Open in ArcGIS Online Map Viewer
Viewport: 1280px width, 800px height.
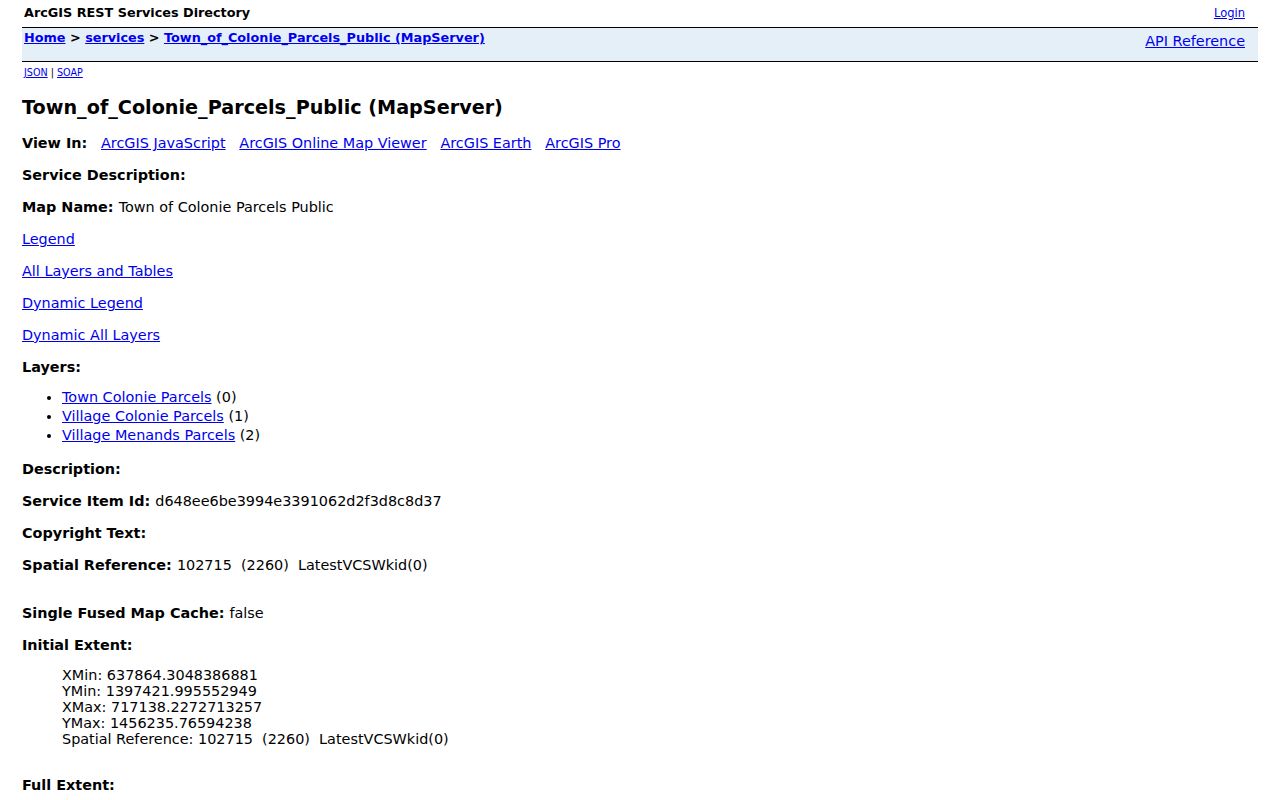[333, 143]
